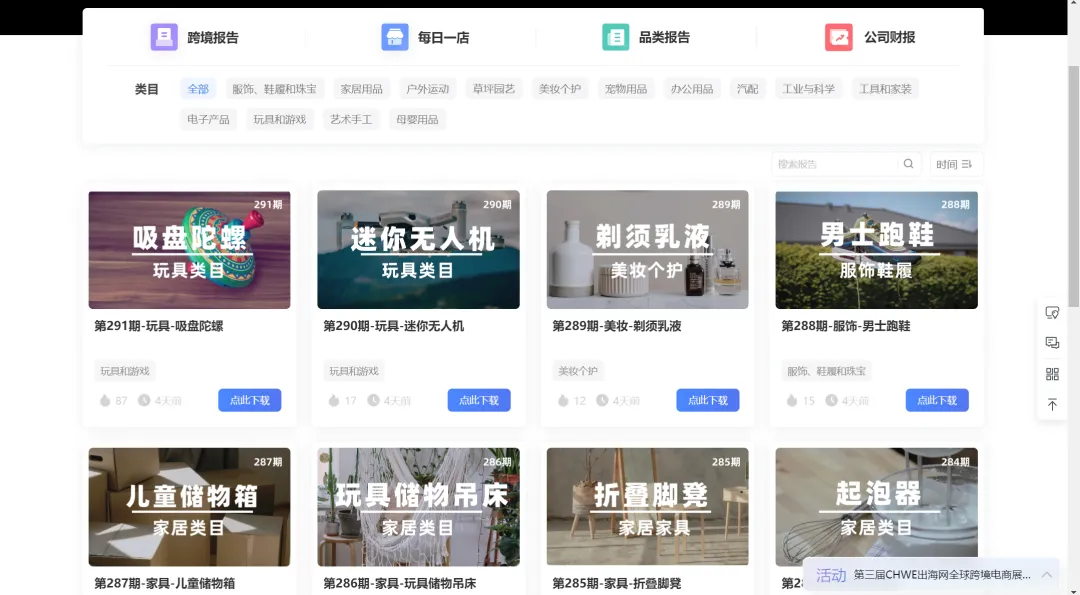Image resolution: width=1080 pixels, height=595 pixels.
Task: Click the page vertical scrollbar thumb
Action: 1073,186
